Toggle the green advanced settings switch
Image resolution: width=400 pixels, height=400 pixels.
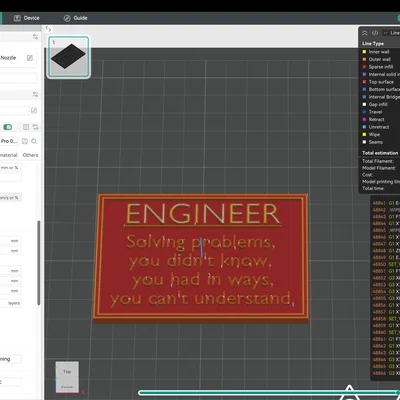[x=8, y=127]
